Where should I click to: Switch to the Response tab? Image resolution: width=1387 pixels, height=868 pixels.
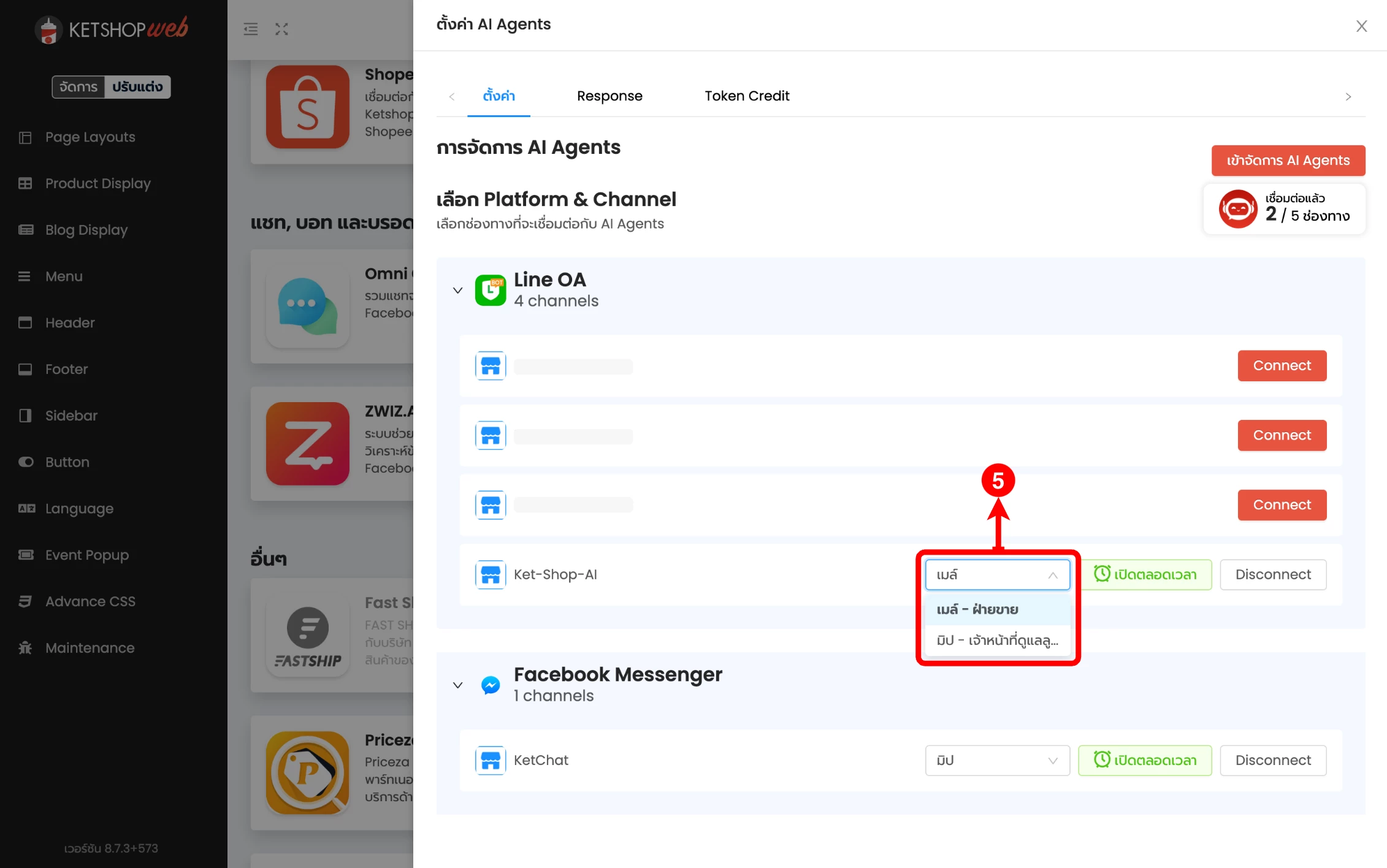[x=609, y=96]
